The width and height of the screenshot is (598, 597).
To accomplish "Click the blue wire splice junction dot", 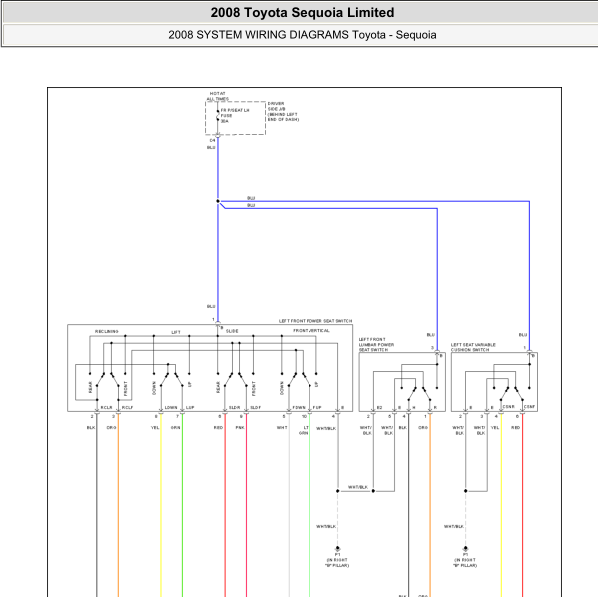I will click(x=218, y=201).
